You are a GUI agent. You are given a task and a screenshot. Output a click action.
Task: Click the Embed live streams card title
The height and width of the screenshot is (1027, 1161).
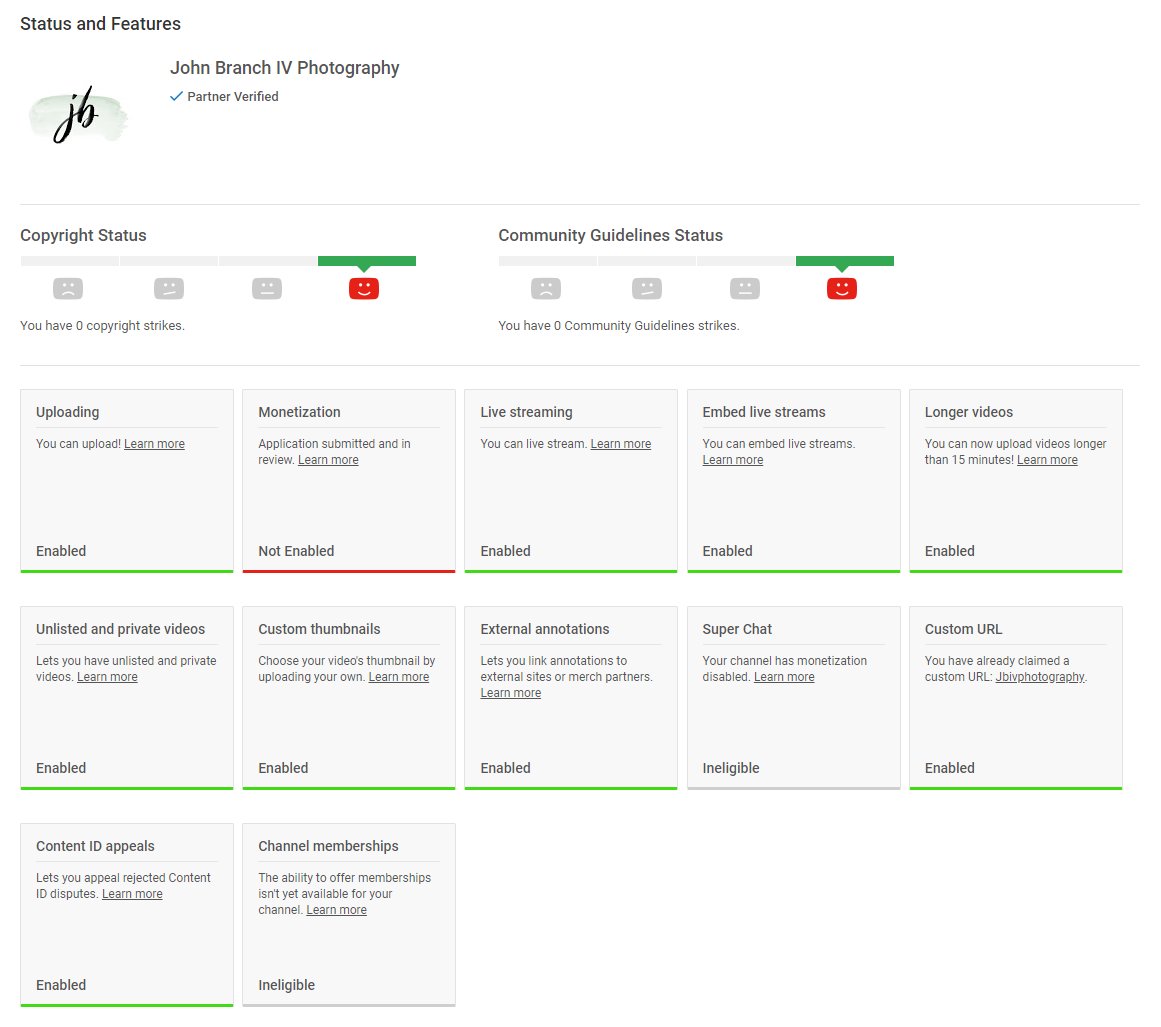763,412
